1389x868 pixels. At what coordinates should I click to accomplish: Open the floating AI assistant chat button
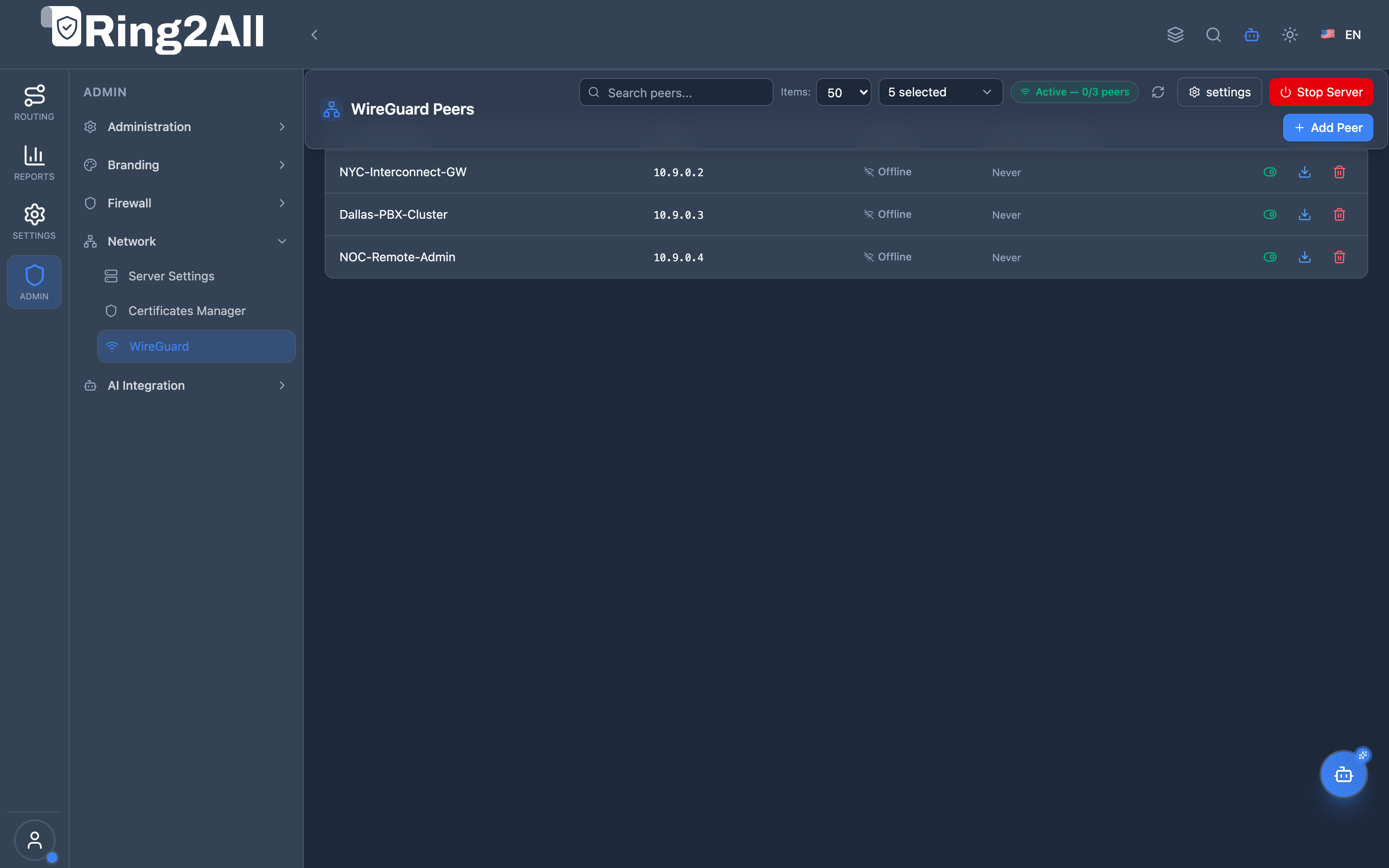click(x=1343, y=774)
